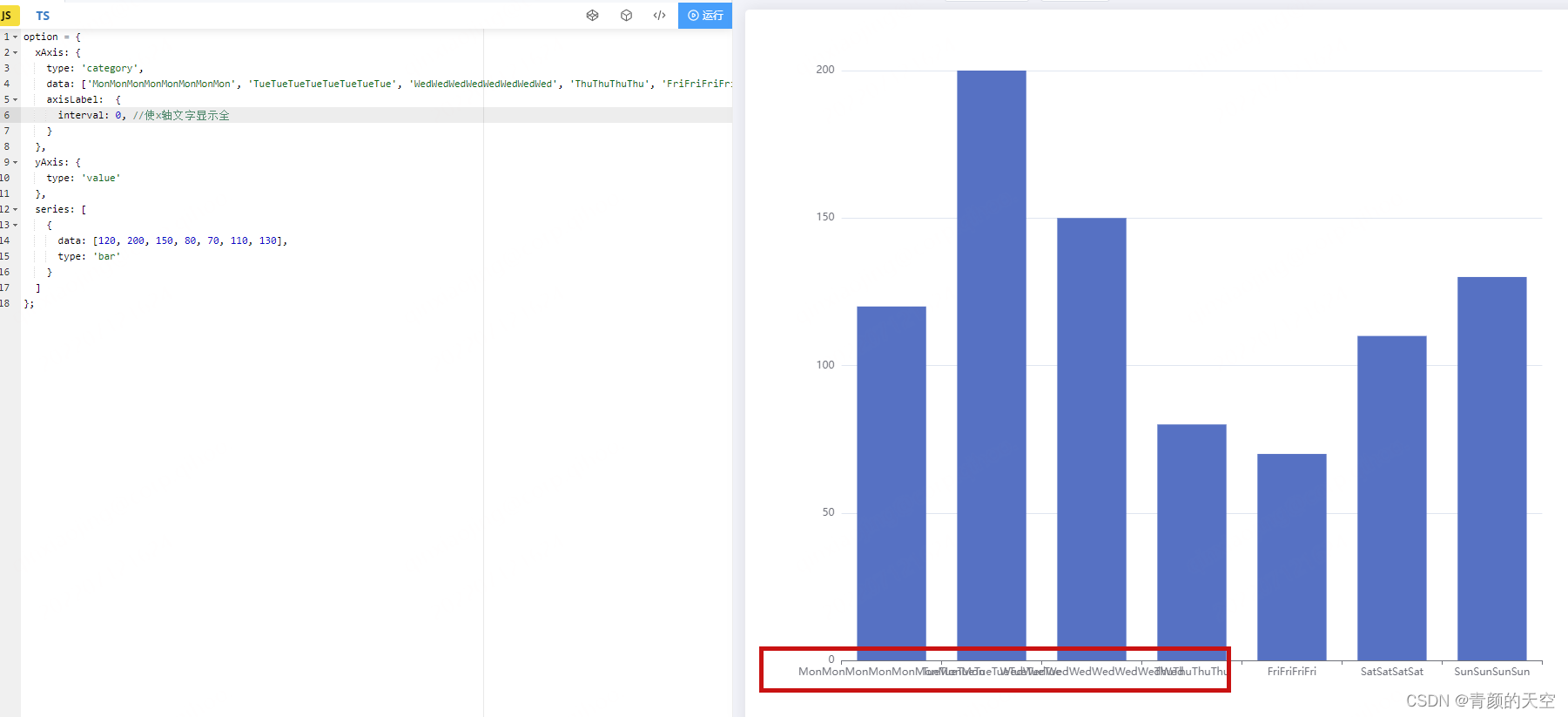Click the FriFriFriFri x-axis label
This screenshot has width=1568, height=717.
tap(1291, 672)
